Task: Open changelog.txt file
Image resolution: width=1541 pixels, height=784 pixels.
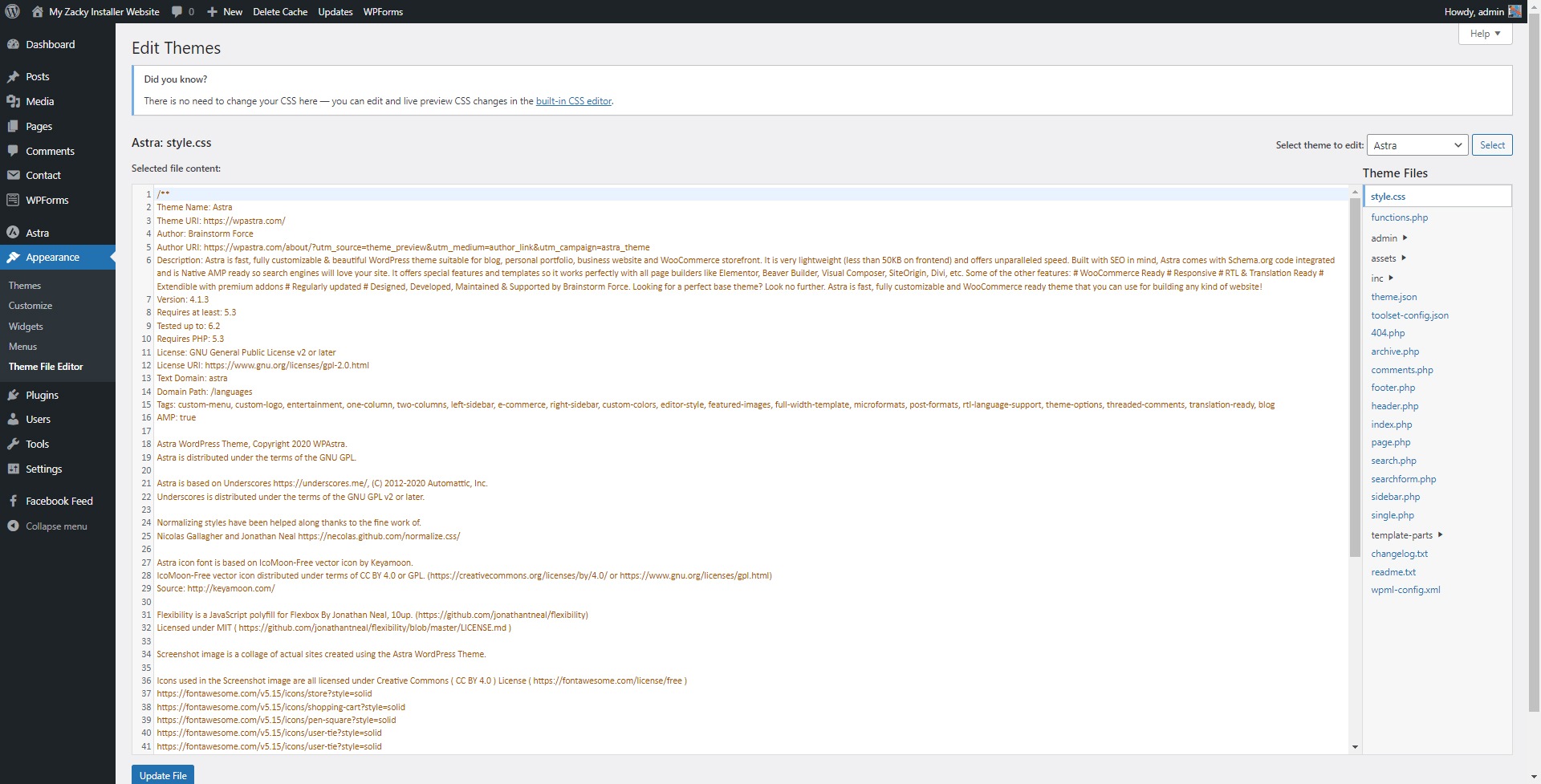Action: 1399,554
